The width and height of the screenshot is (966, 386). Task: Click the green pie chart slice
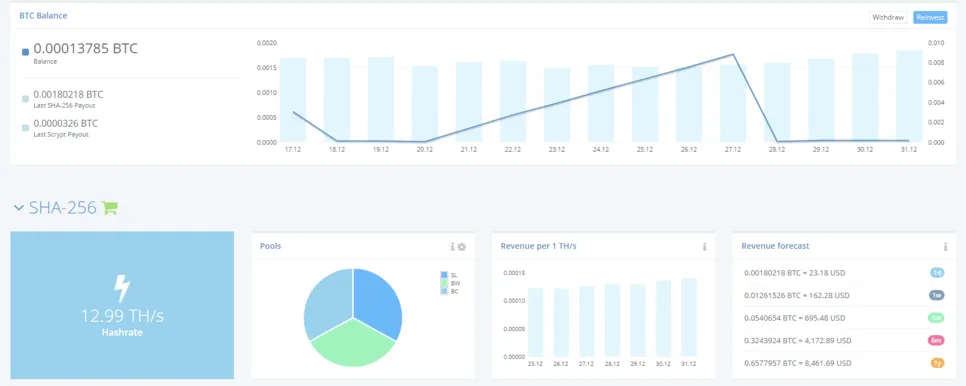click(x=352, y=346)
